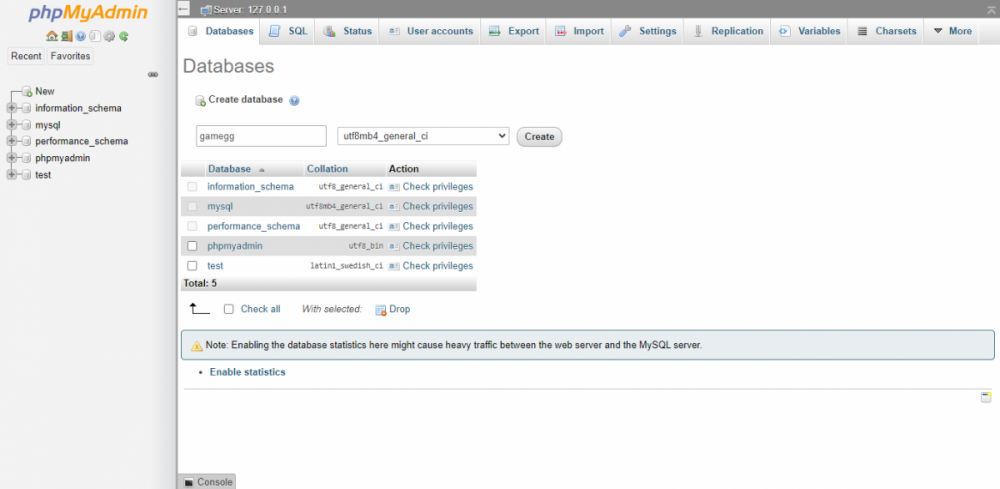1000x489 pixels.
Task: Expand test node in navigation tree
Action: click(x=11, y=175)
